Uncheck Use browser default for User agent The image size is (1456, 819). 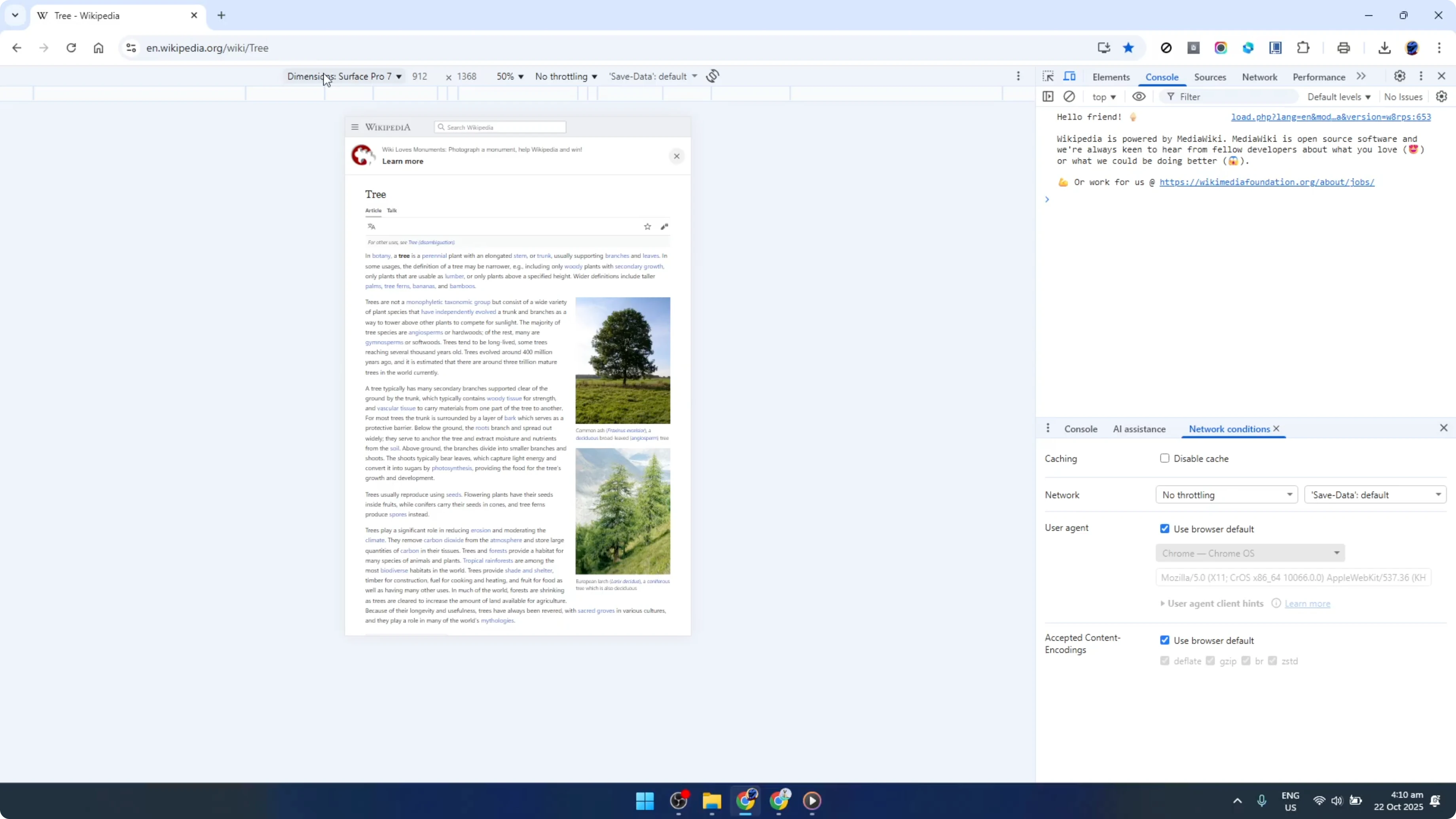(x=1165, y=528)
